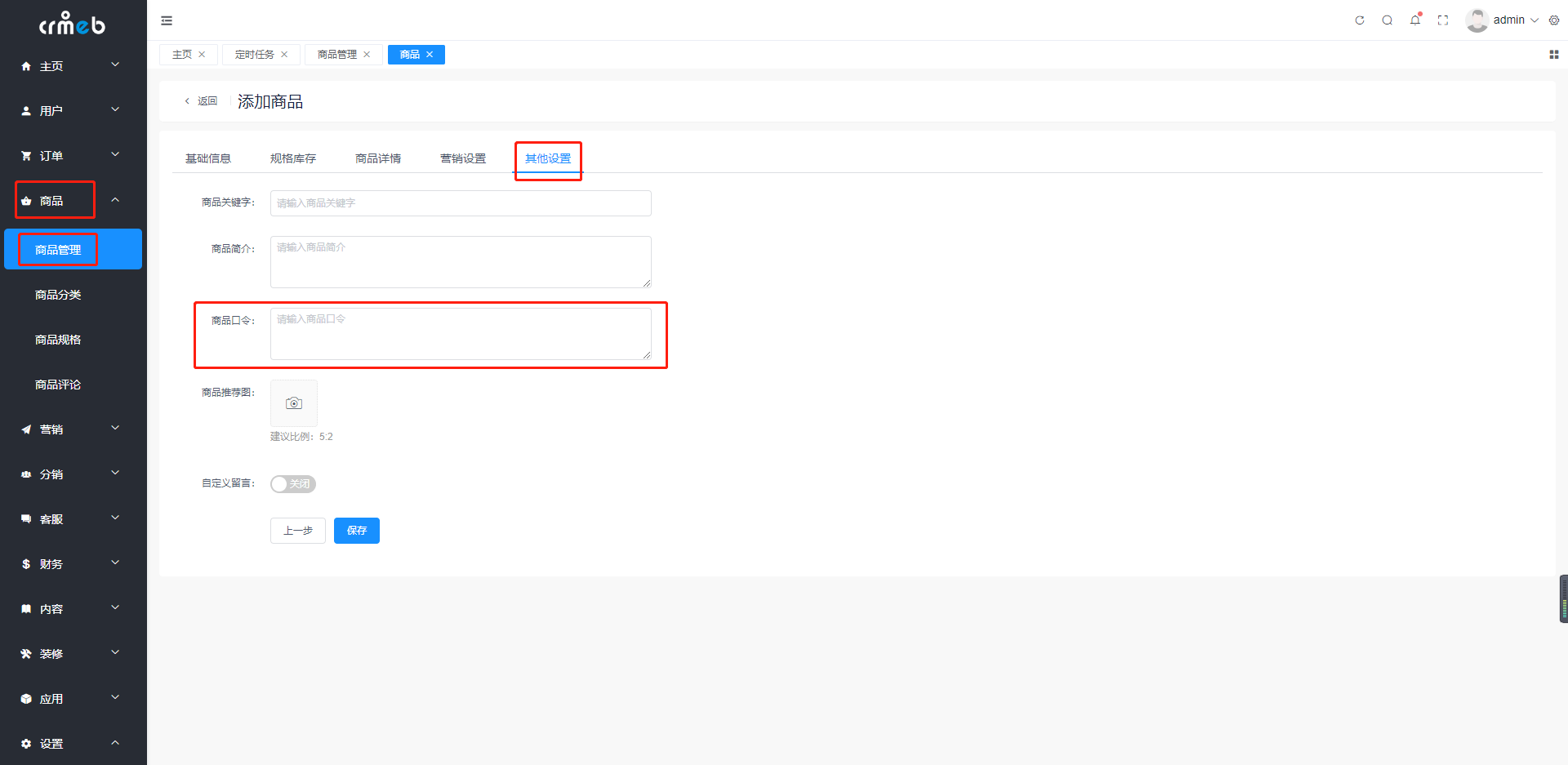Focus the 商品关键字 input field
This screenshot has width=1568, height=765.
[x=461, y=203]
